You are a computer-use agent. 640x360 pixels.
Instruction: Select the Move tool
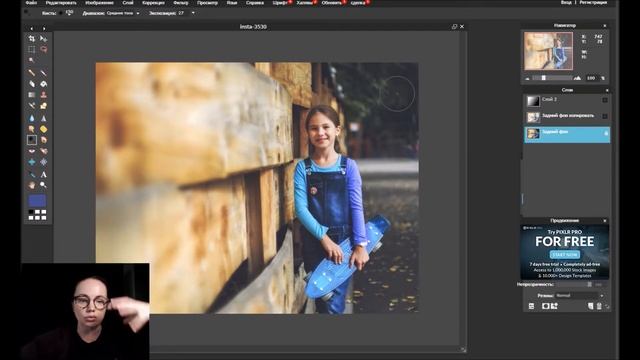[x=43, y=38]
